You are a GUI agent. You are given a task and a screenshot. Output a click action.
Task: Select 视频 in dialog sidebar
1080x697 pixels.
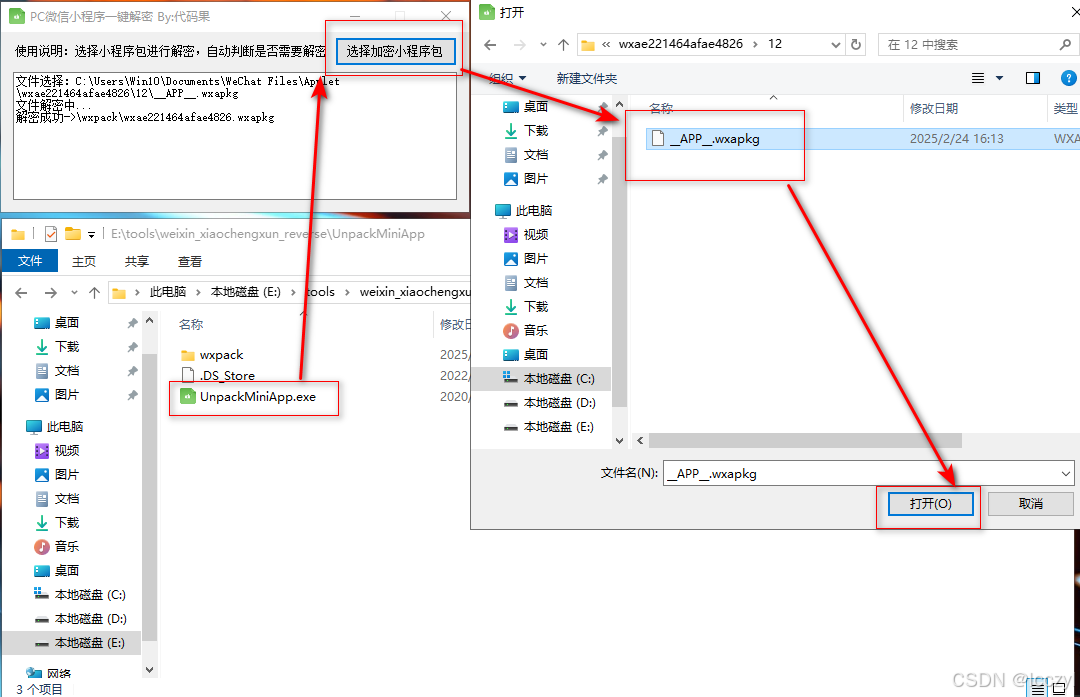point(535,235)
